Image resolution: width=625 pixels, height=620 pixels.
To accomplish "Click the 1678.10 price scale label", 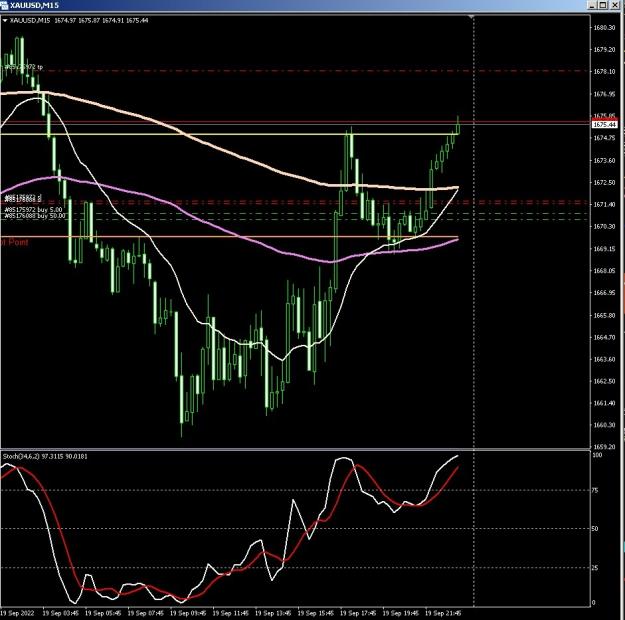I will (x=604, y=71).
